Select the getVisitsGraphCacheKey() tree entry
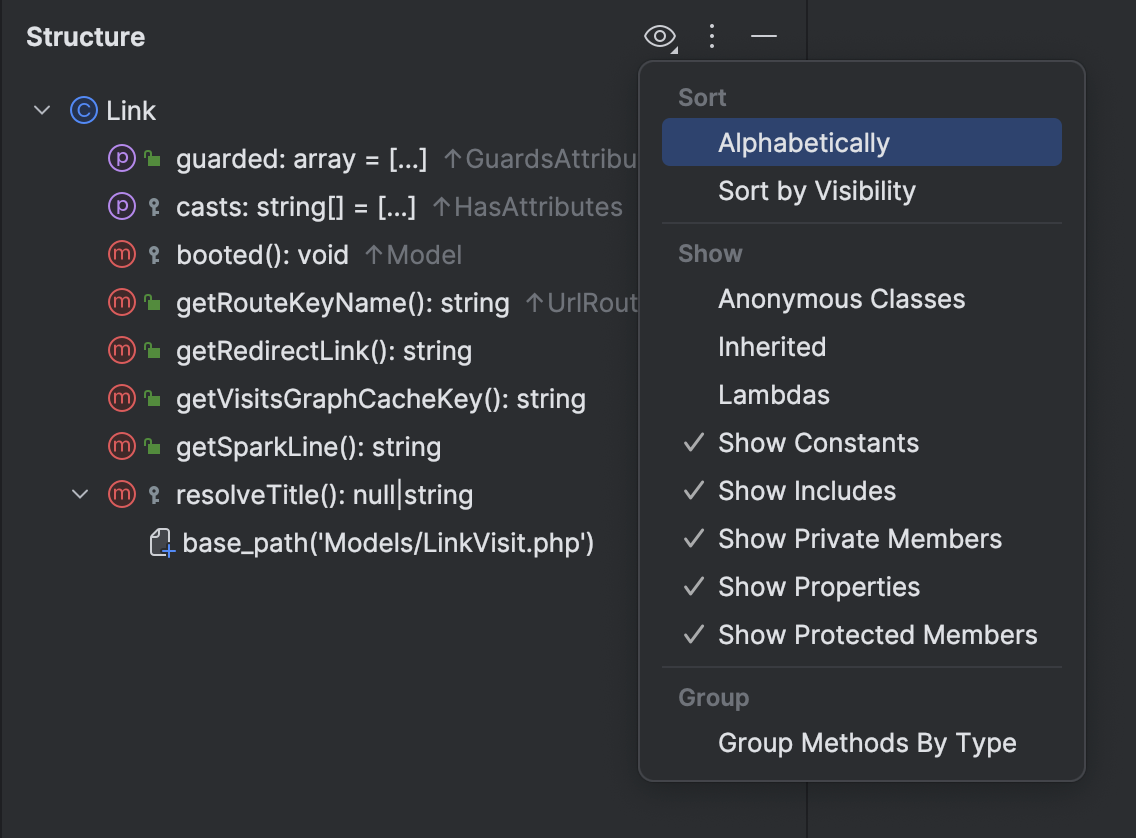The image size is (1136, 838). [x=382, y=398]
